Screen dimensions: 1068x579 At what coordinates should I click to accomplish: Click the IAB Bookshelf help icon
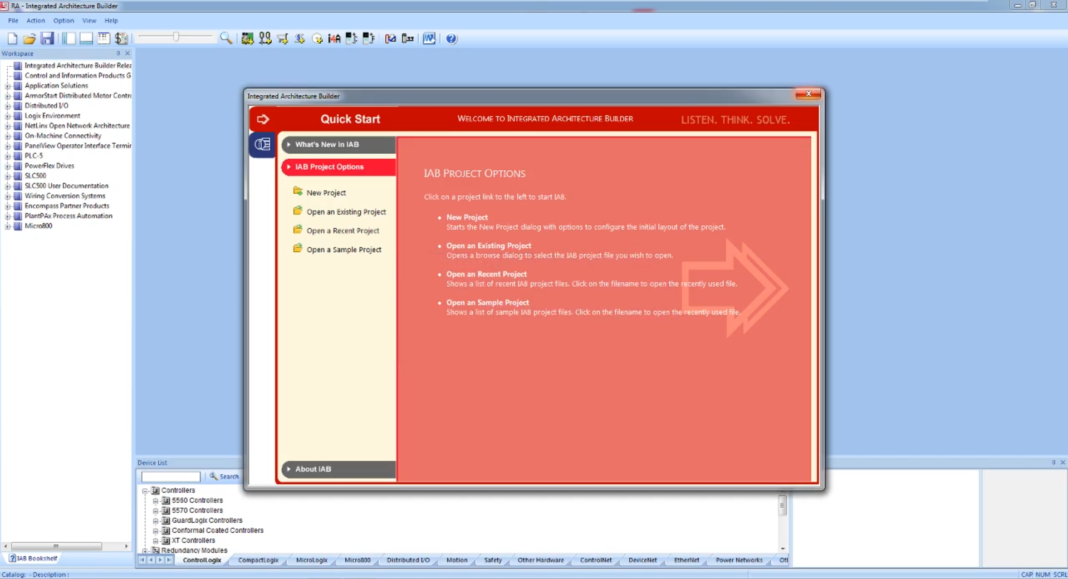12,559
